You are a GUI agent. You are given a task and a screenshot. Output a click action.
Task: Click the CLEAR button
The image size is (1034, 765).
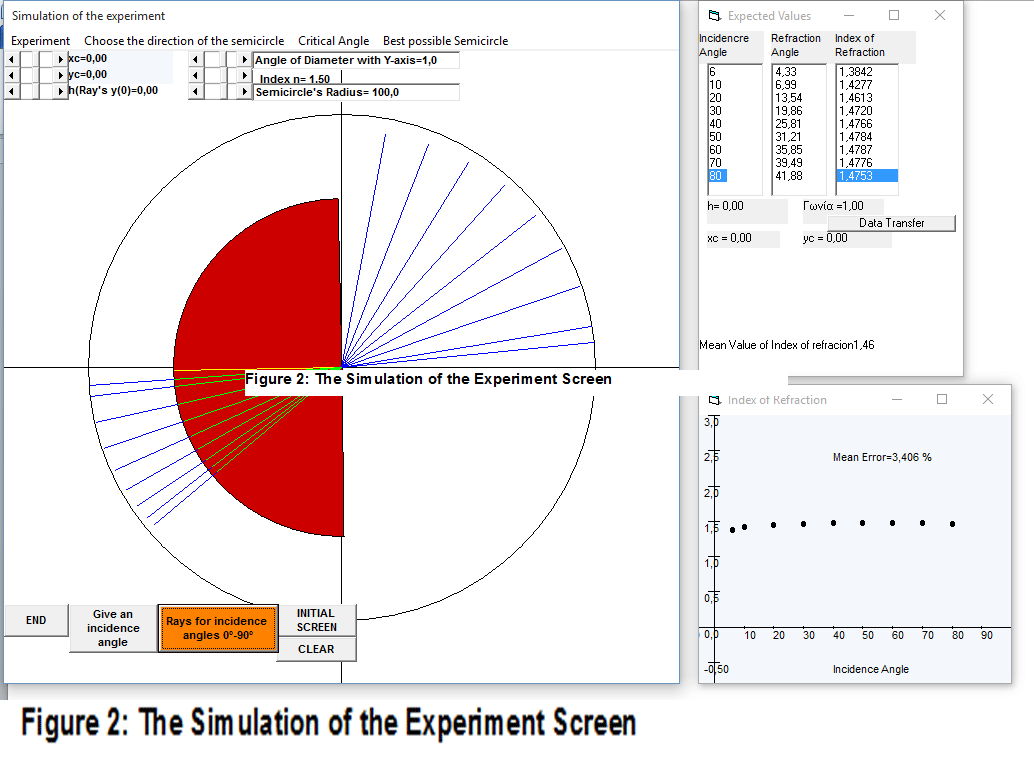(317, 649)
